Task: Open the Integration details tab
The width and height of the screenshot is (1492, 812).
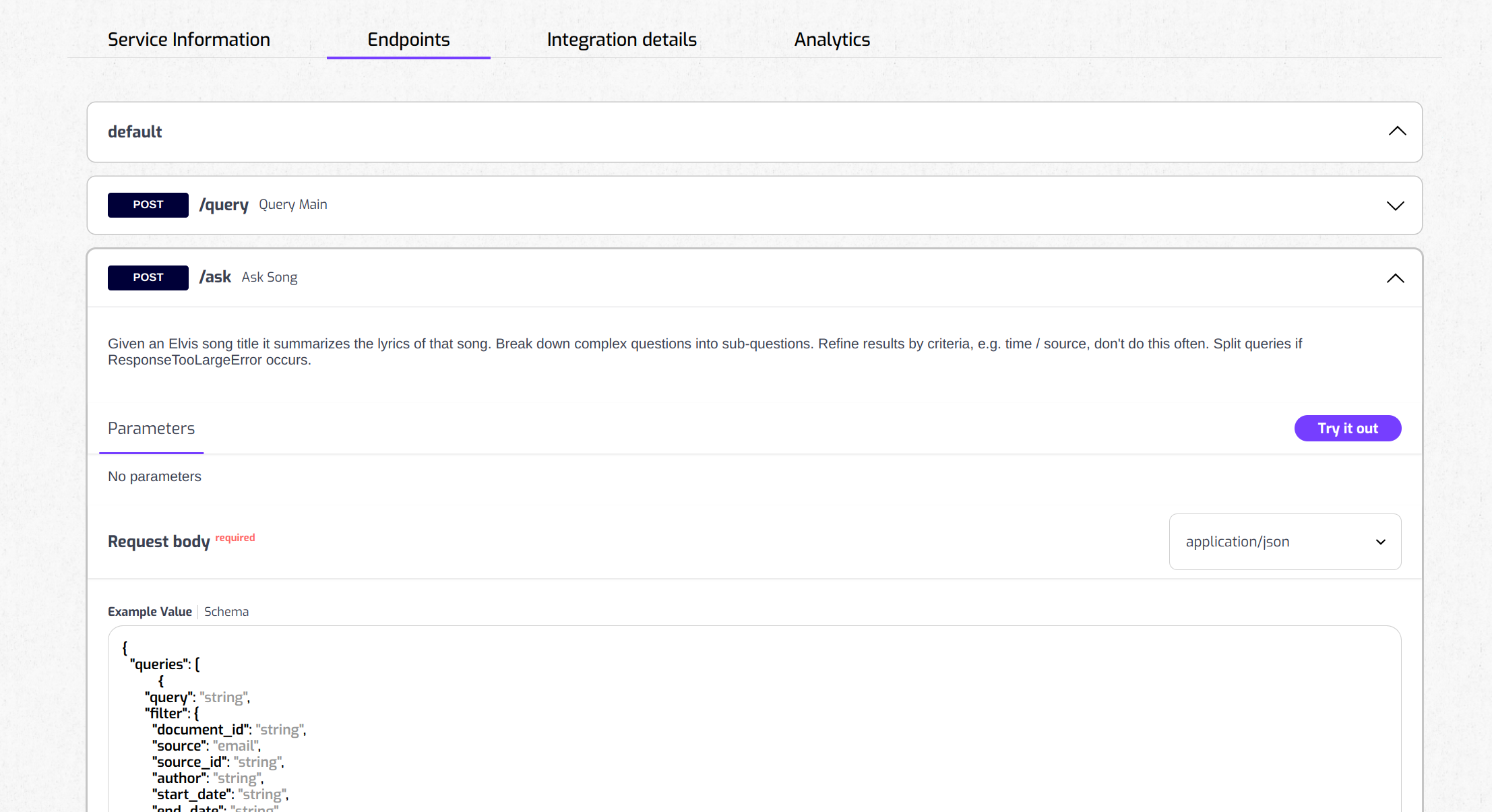Action: click(621, 40)
